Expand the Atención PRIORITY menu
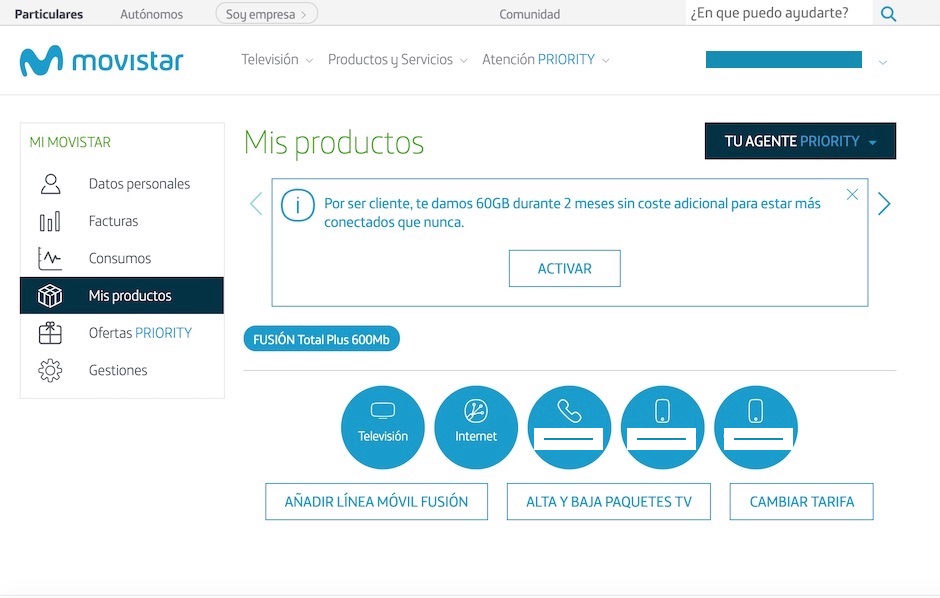Viewport: 940px width, 598px height. click(546, 59)
